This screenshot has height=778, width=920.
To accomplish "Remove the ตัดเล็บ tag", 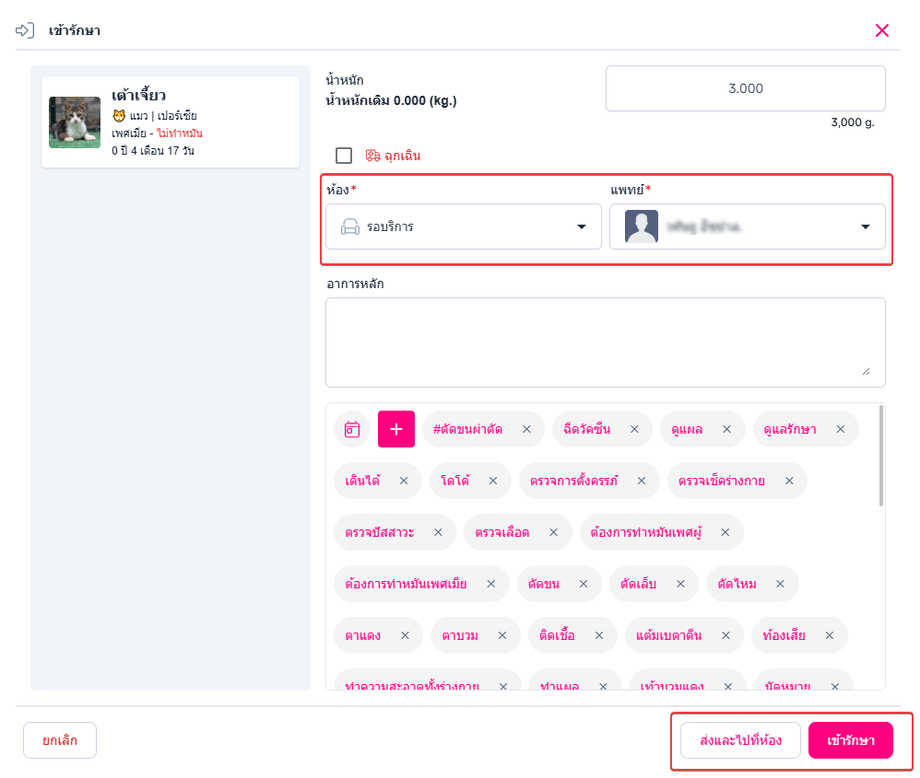I will click(x=681, y=584).
